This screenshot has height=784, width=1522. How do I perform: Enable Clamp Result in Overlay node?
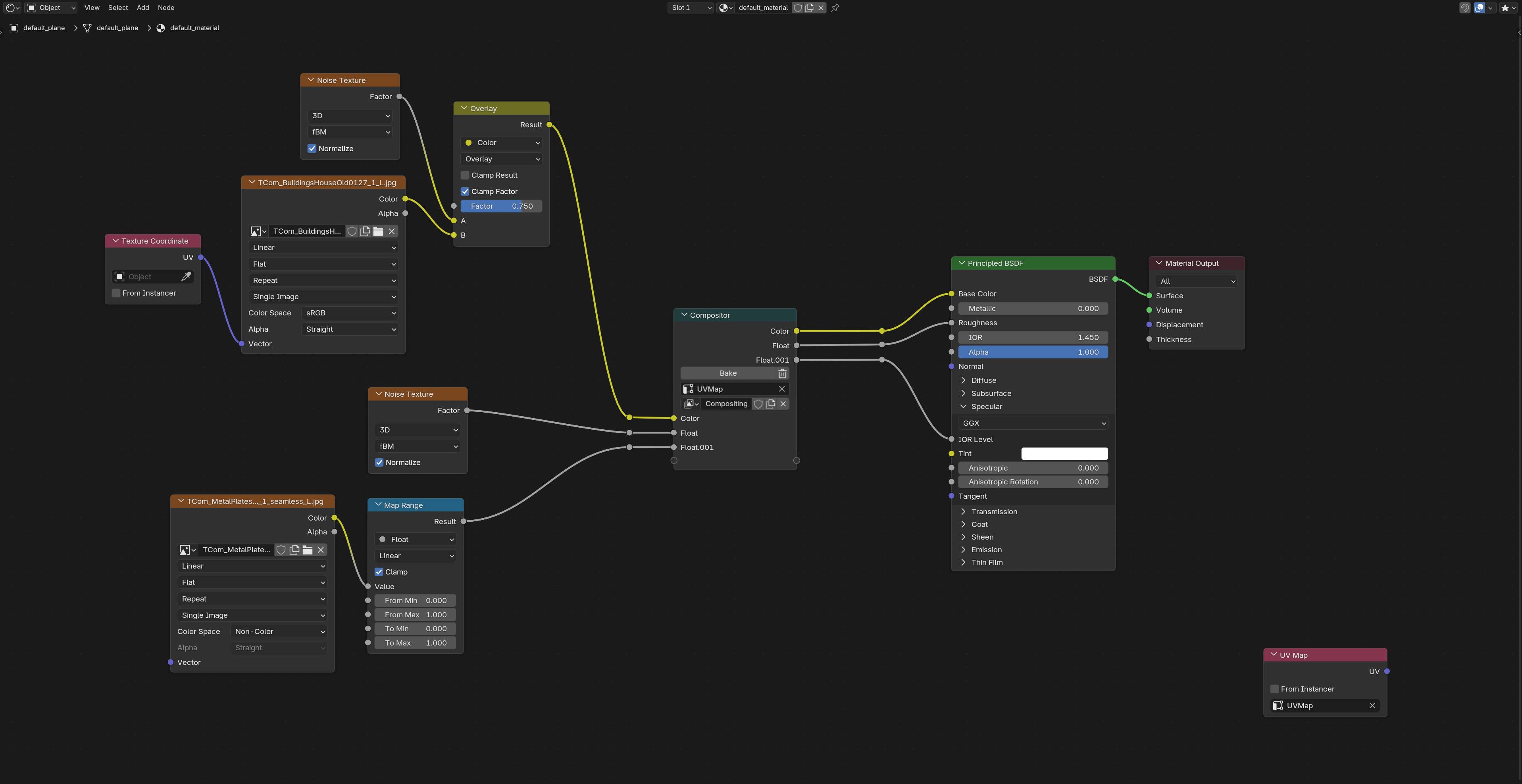click(x=465, y=175)
